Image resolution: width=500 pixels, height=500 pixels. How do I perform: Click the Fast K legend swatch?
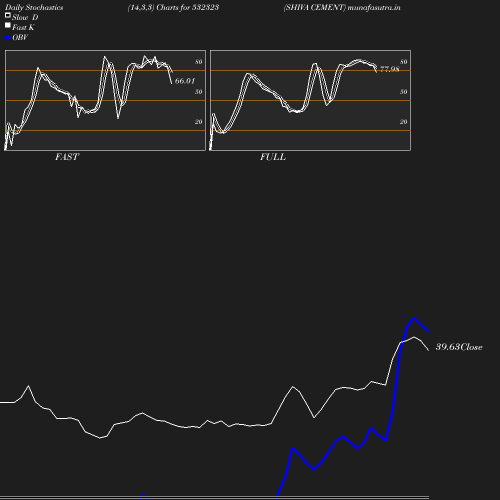pyautogui.click(x=8, y=25)
